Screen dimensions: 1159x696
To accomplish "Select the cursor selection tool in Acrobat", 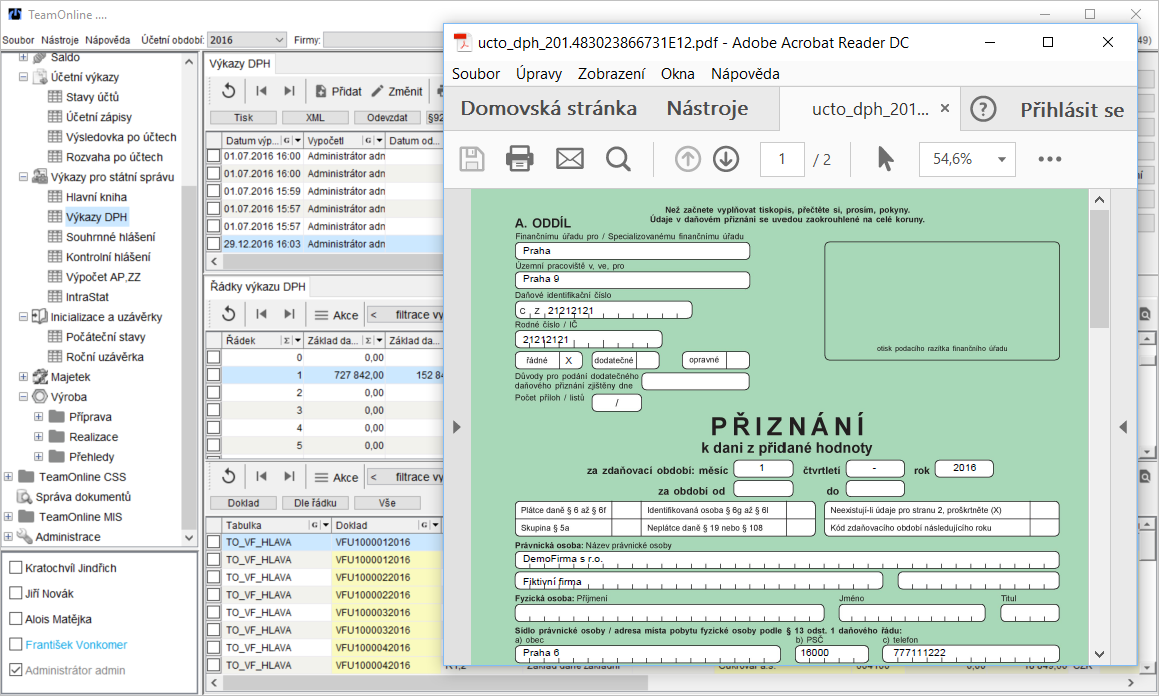I will coord(885,159).
